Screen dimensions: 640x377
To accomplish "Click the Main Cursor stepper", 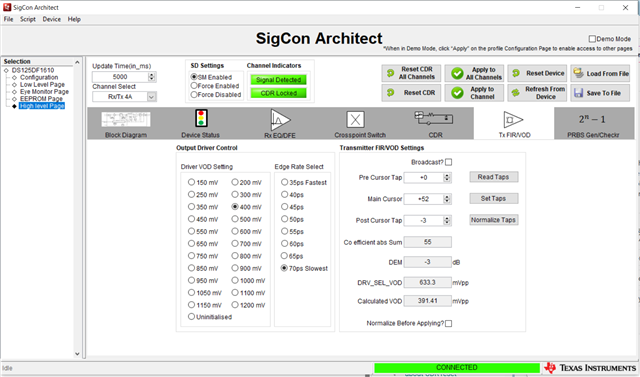I will click(447, 199).
